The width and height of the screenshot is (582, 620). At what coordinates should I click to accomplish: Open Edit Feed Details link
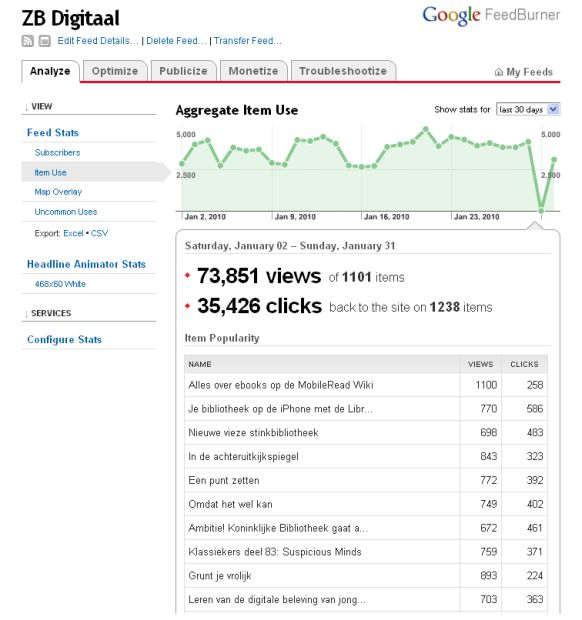coord(98,41)
